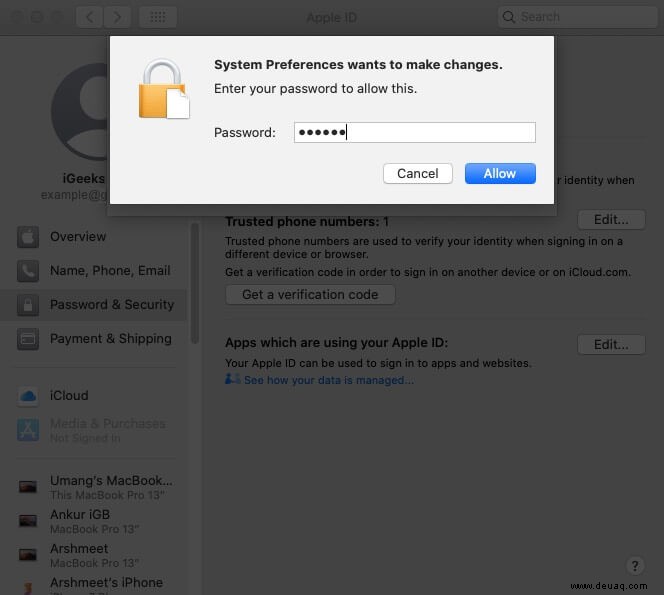664x595 pixels.
Task: Select Arshmeet MacBook Pro device
Action: [93, 555]
